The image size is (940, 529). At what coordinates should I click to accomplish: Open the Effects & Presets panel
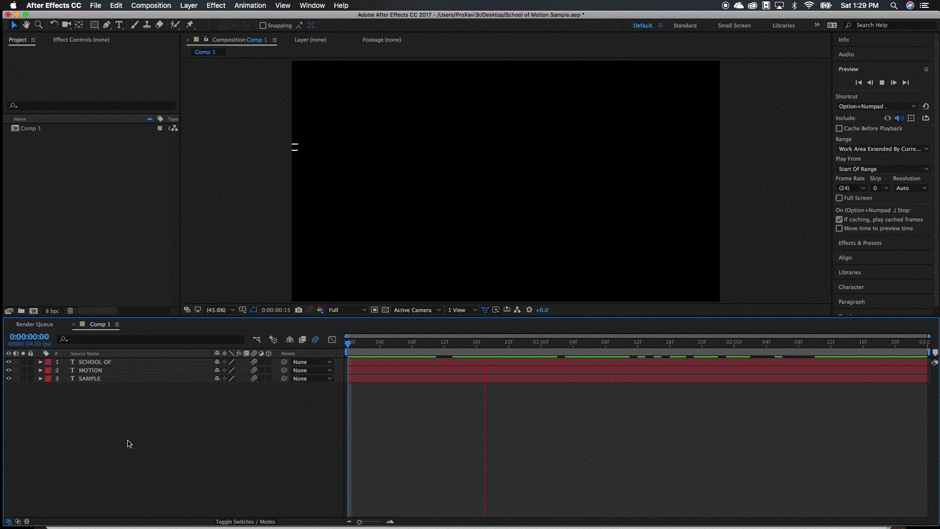point(860,243)
